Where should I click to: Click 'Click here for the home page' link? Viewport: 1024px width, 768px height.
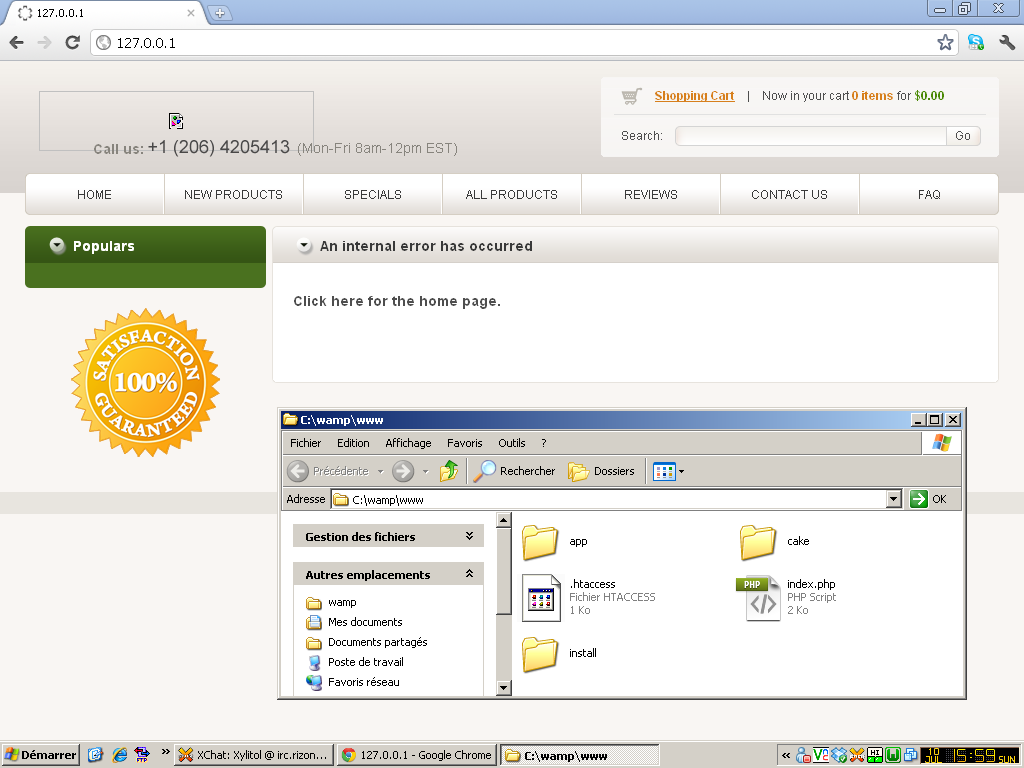[x=397, y=301]
